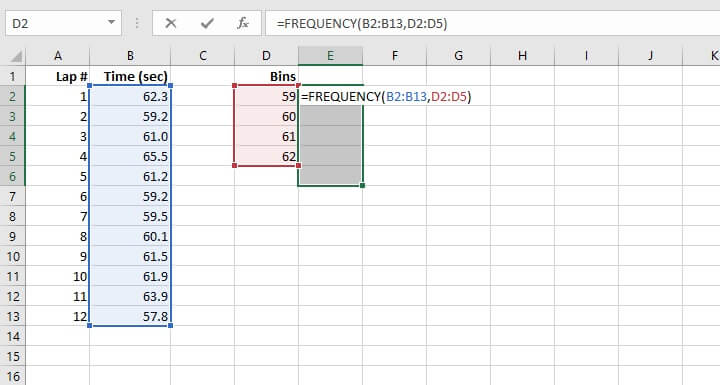Viewport: 720px width, 385px height.
Task: Select cell with time 62.3
Action: 130,96
